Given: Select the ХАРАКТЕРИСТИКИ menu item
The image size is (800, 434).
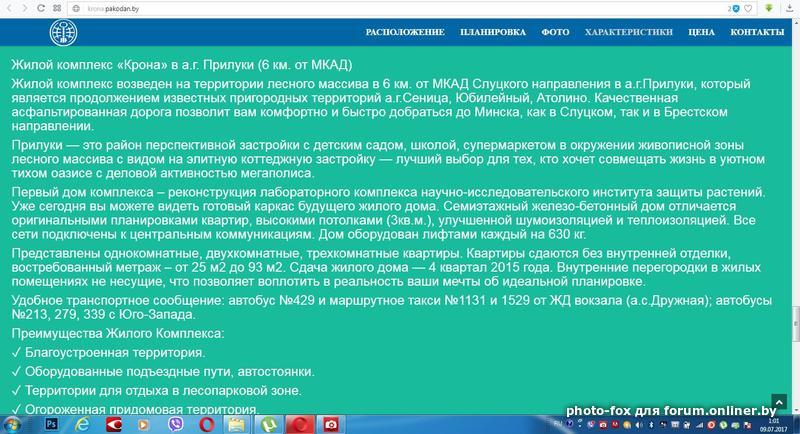Looking at the screenshot, I should coord(629,32).
